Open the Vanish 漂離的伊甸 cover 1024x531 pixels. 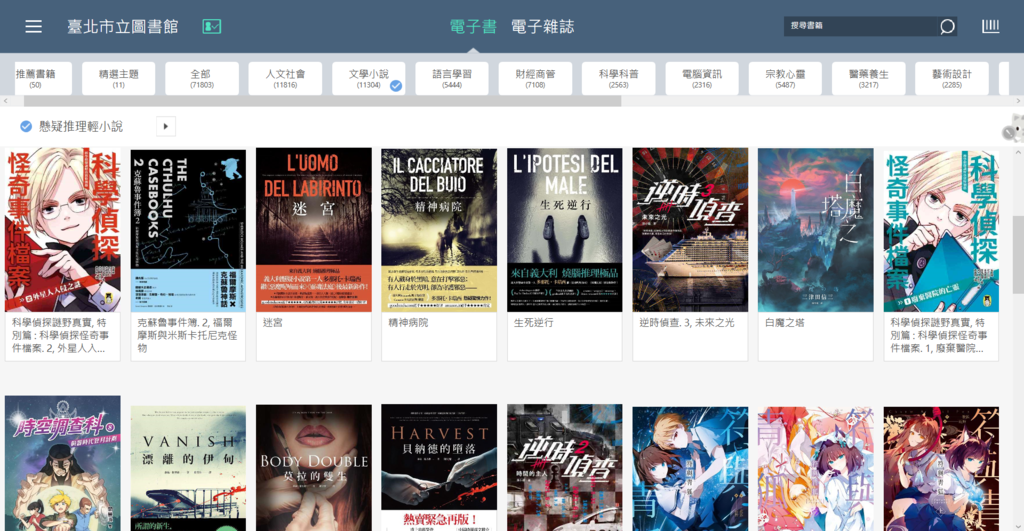click(188, 468)
